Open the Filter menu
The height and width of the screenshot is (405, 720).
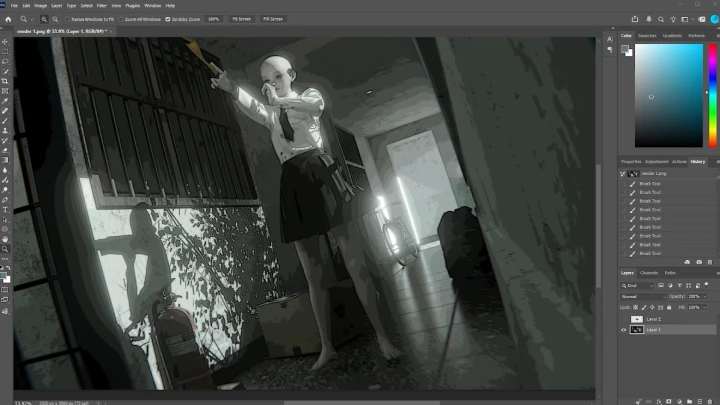[102, 6]
